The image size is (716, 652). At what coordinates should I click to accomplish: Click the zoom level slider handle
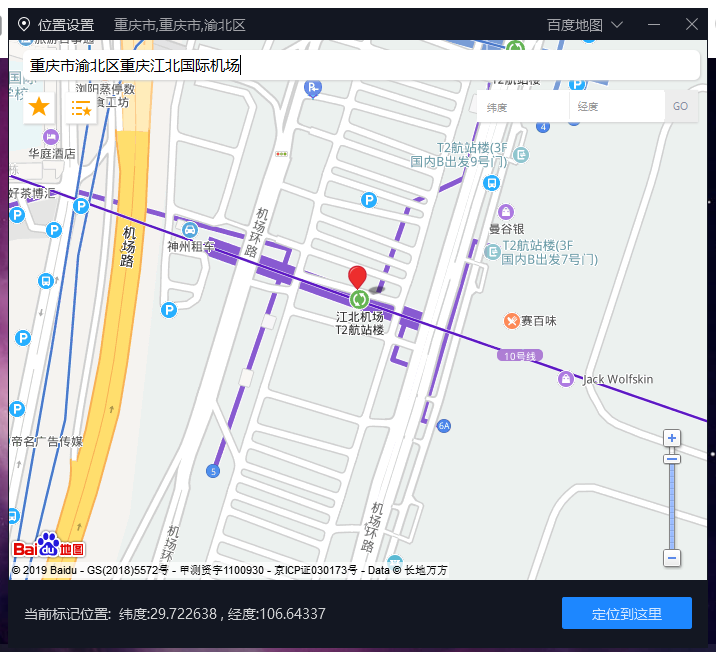click(x=672, y=459)
